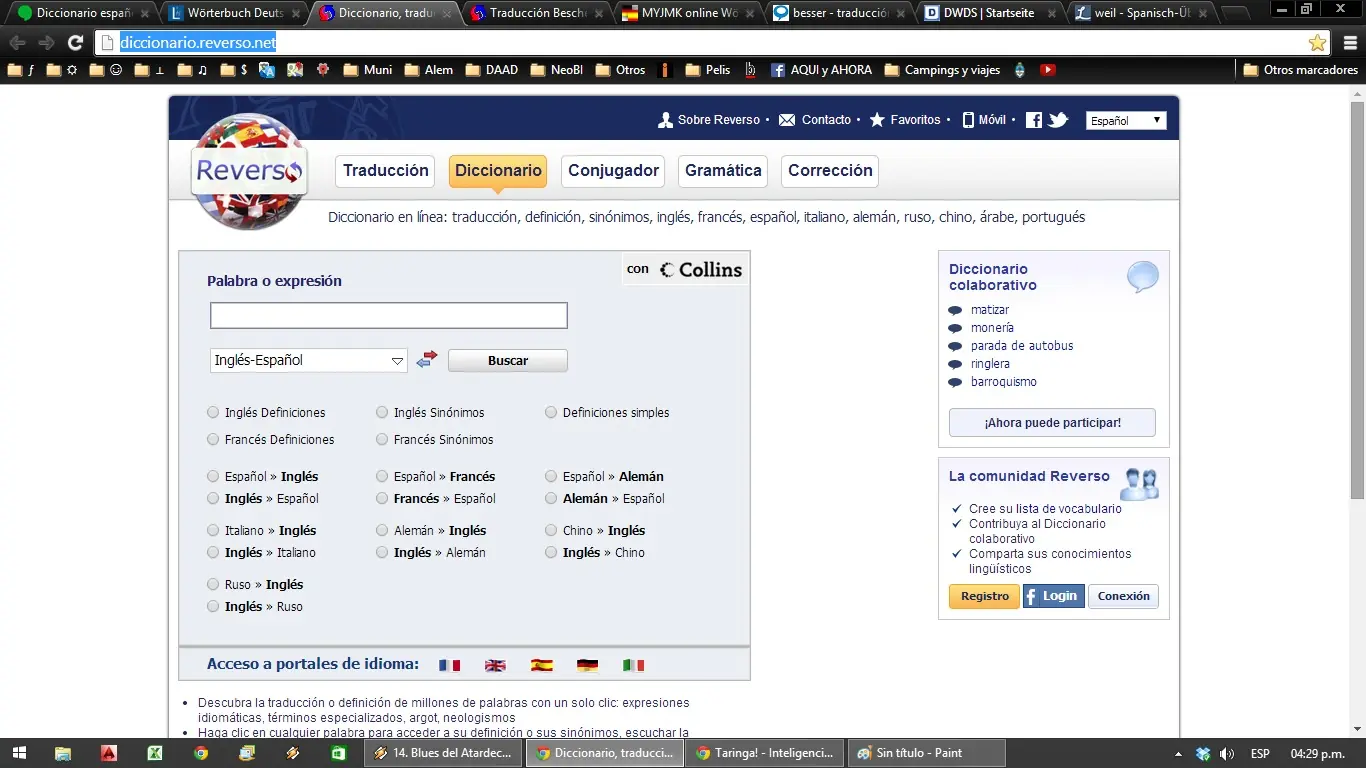Click the speech bubble icon in Diccionario colaborativo
Screen dimensions: 1366x768
pyautogui.click(x=1143, y=277)
